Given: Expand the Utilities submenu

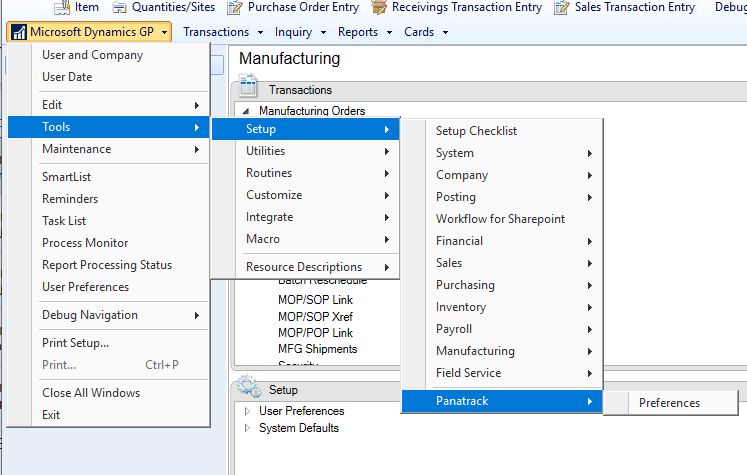Looking at the screenshot, I should (x=305, y=151).
